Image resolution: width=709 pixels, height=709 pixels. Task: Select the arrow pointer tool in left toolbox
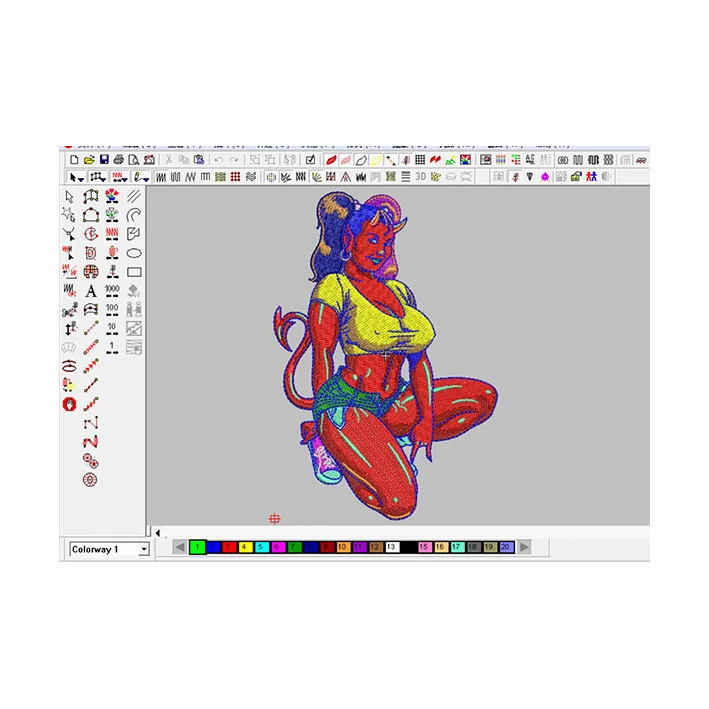pyautogui.click(x=69, y=196)
